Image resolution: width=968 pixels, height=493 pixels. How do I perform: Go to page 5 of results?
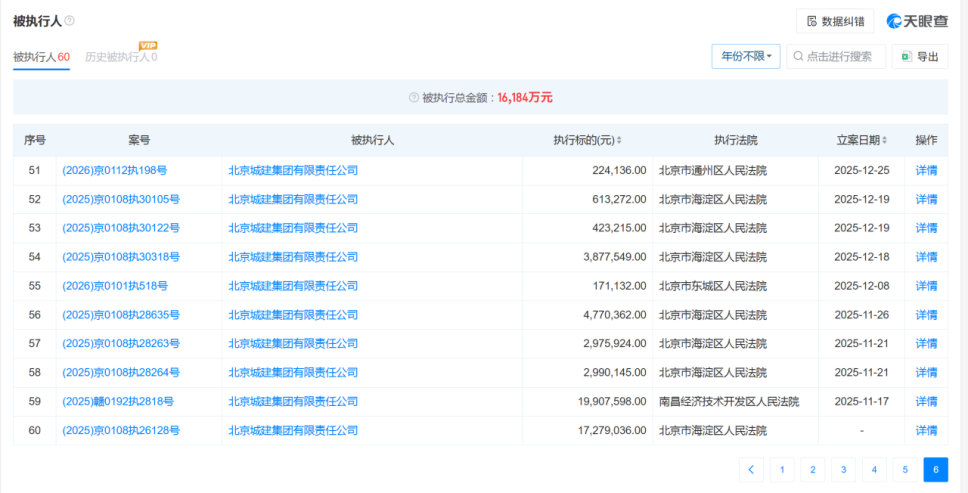pos(905,470)
